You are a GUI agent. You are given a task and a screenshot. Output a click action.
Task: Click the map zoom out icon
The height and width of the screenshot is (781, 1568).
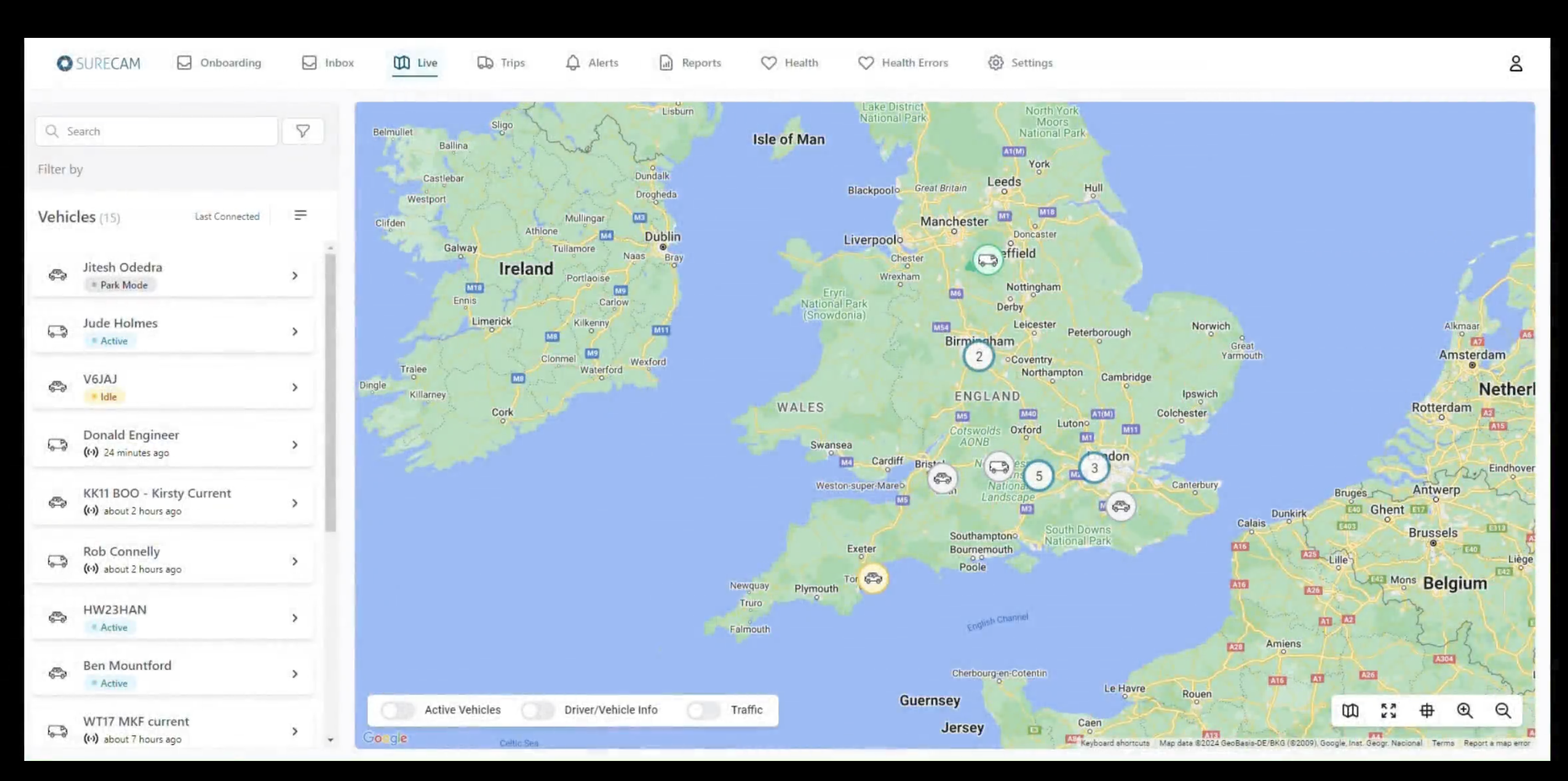(1503, 710)
